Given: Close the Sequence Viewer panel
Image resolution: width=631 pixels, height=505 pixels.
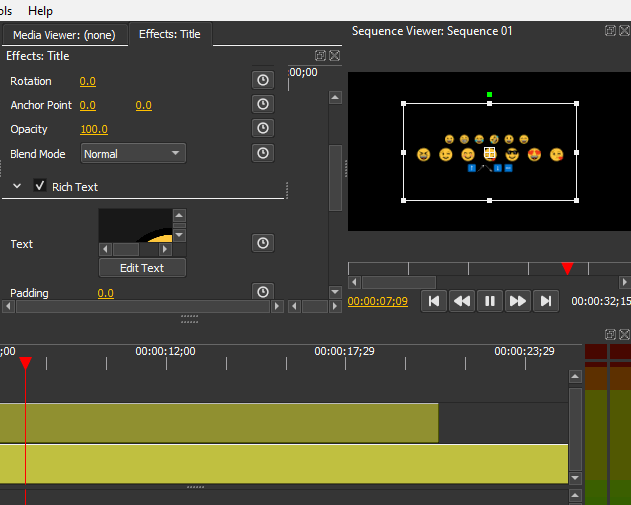Looking at the screenshot, I should (625, 31).
